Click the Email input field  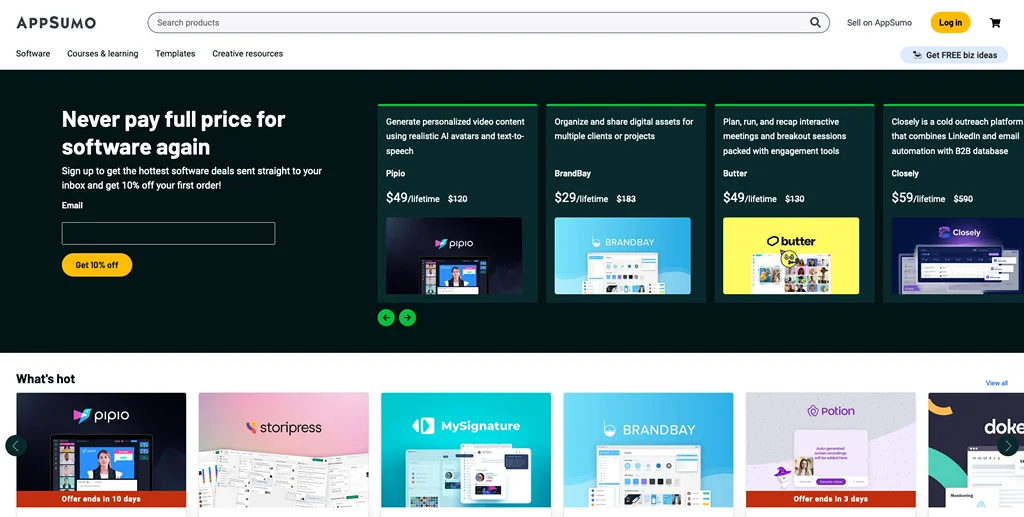pyautogui.click(x=168, y=234)
